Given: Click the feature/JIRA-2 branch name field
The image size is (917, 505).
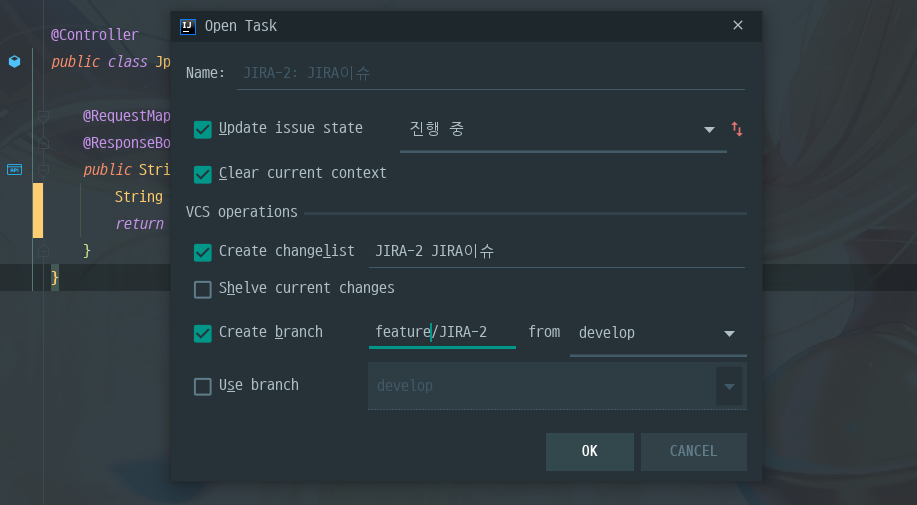Looking at the screenshot, I should (x=442, y=332).
